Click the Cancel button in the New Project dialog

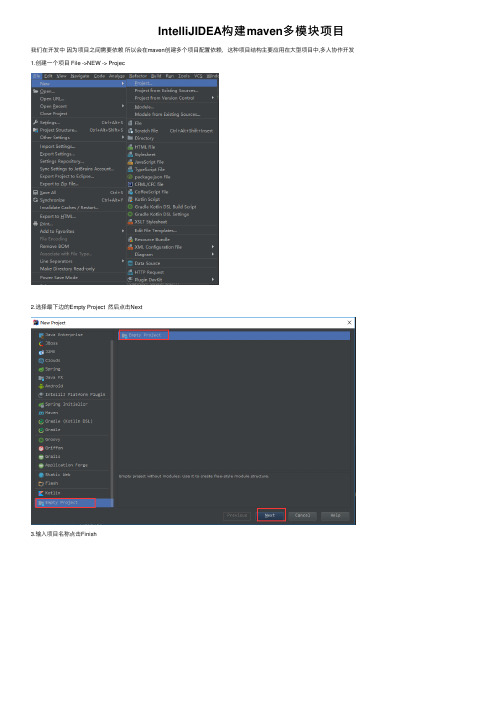coord(302,516)
